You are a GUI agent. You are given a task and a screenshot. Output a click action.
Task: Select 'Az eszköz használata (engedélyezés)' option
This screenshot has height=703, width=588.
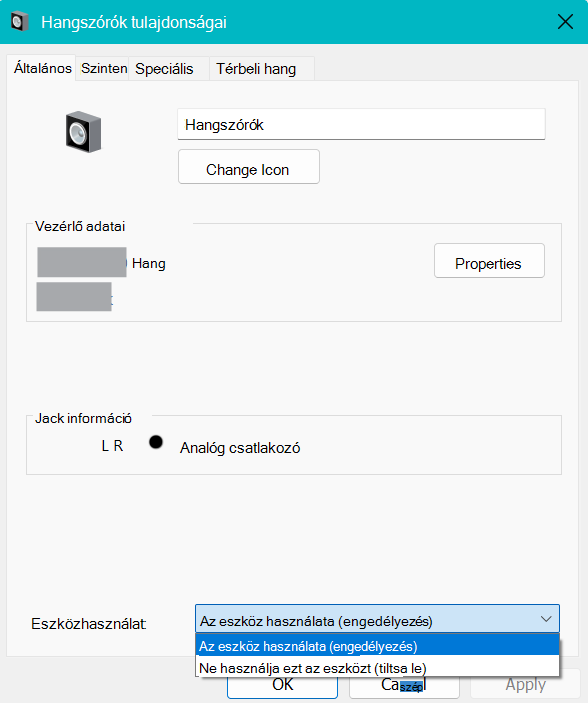tap(378, 646)
